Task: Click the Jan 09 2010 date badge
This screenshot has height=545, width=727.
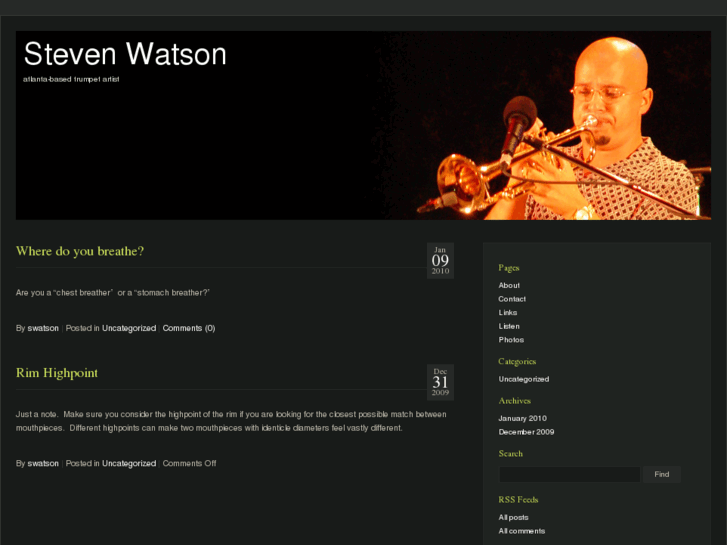Action: (x=440, y=260)
